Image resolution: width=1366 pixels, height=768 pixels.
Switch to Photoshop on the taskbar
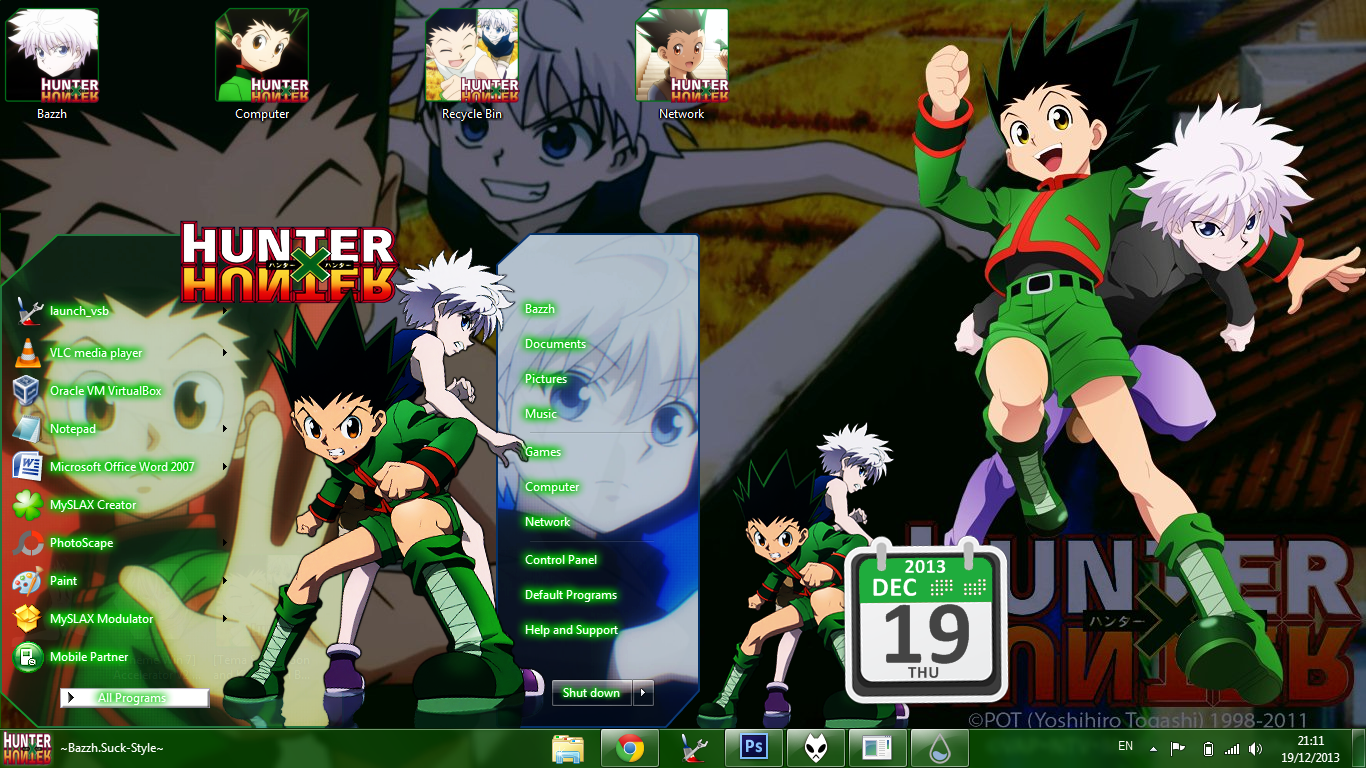(753, 748)
